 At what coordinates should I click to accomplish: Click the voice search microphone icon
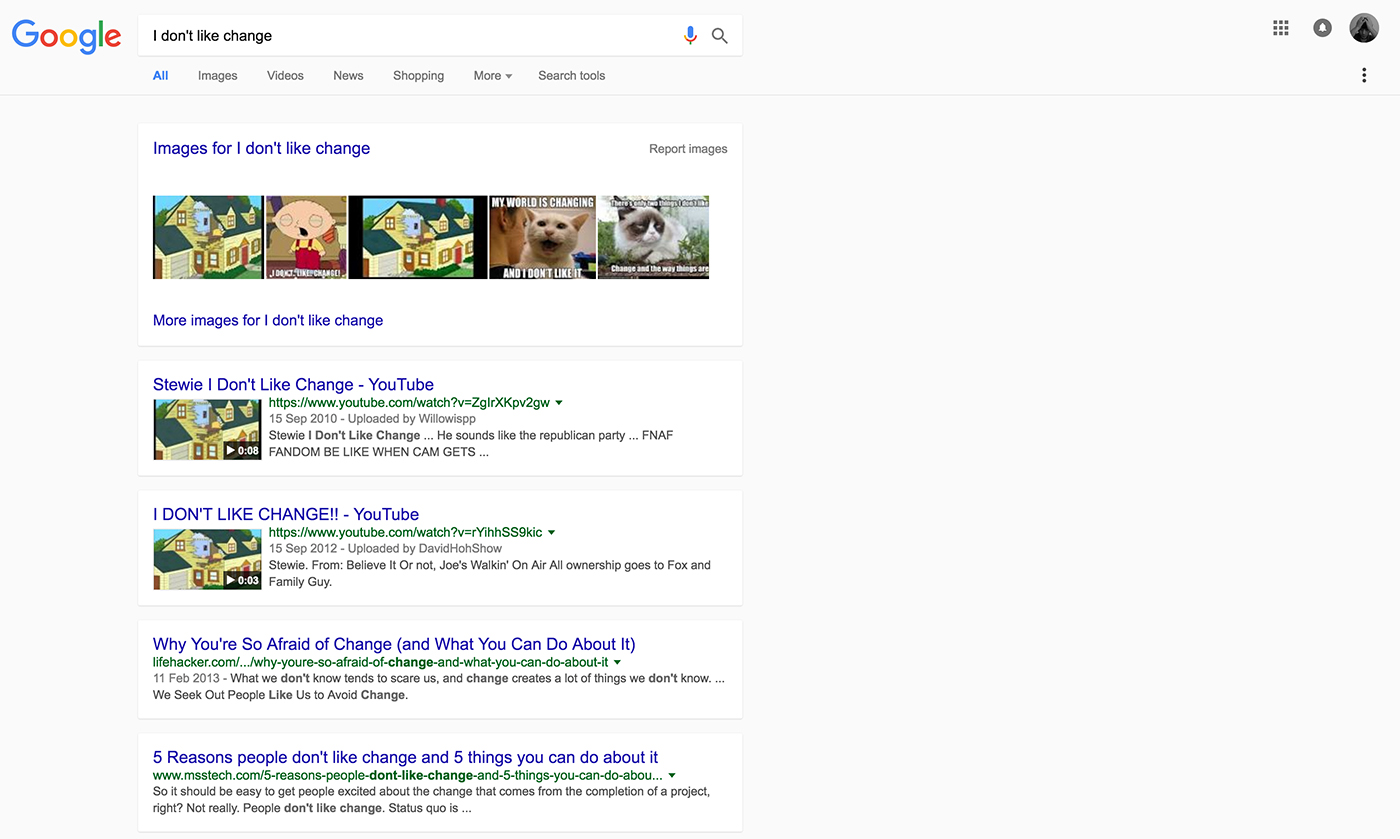pos(690,34)
